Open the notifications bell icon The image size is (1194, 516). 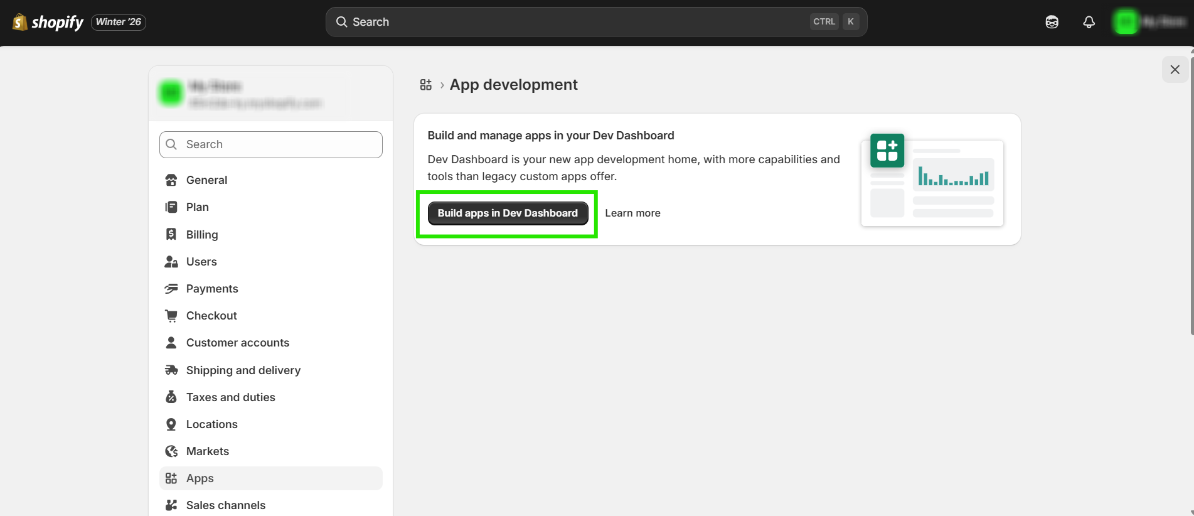(1089, 22)
